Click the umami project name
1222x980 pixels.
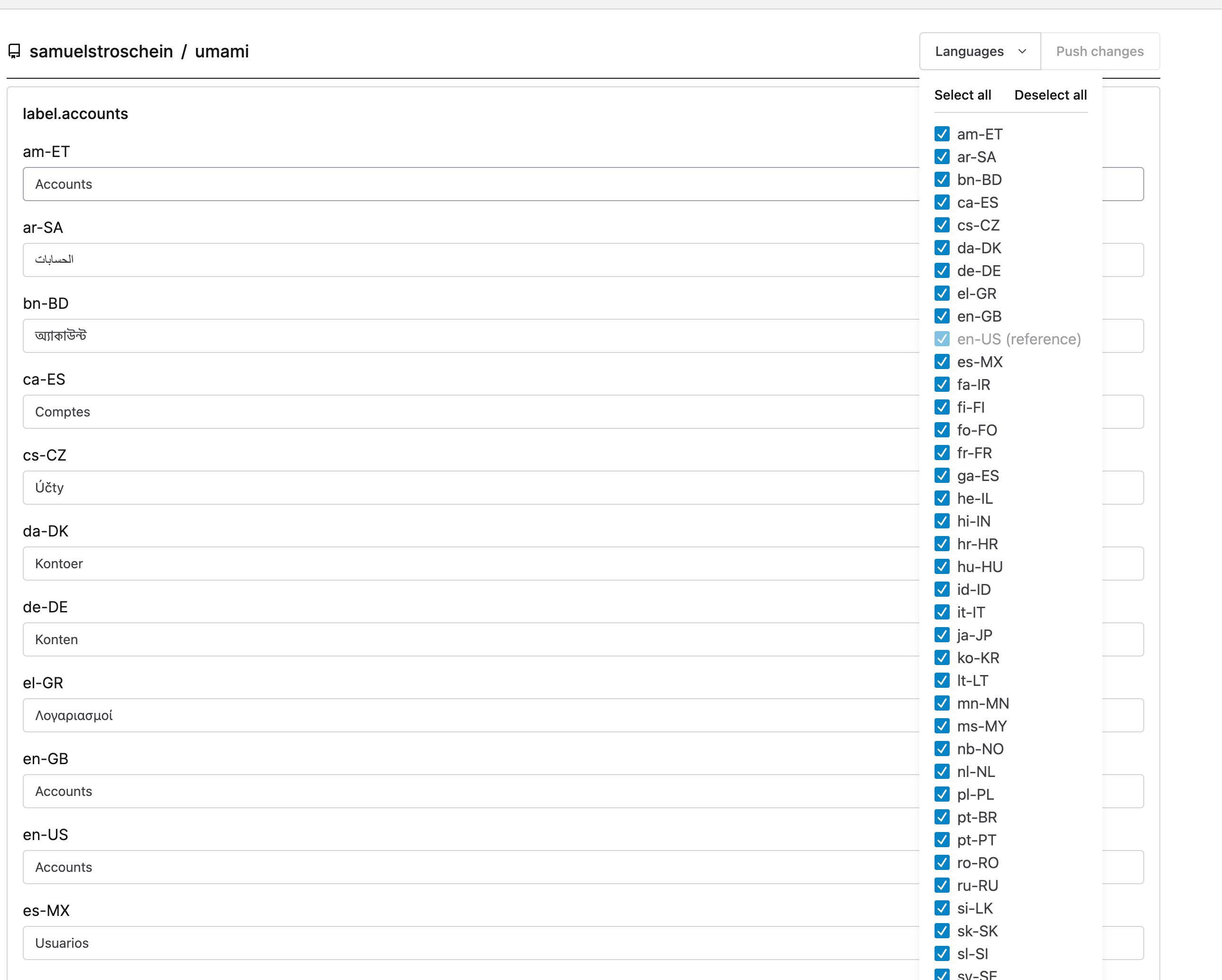(x=222, y=52)
